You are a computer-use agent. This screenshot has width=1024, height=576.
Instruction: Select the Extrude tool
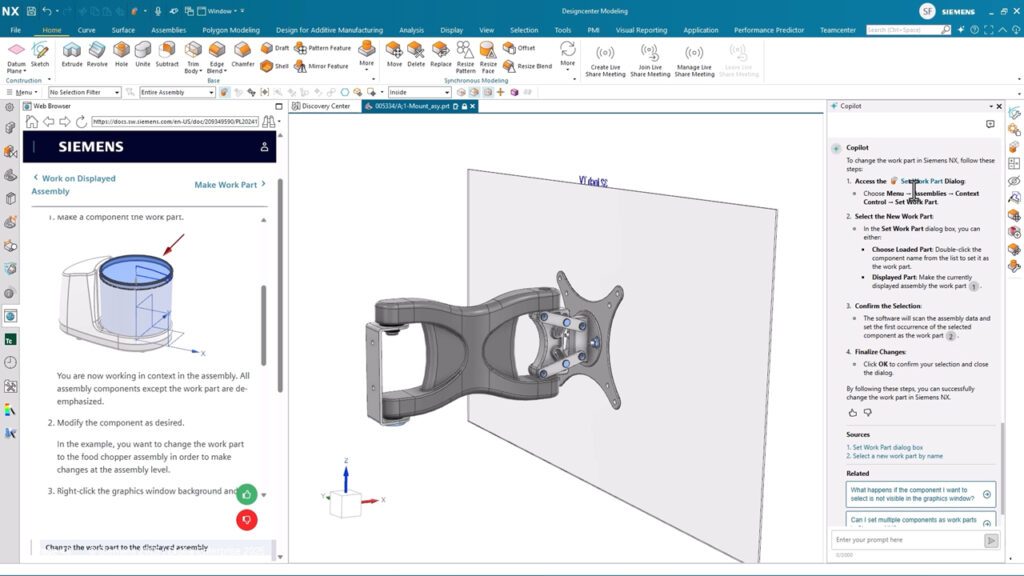[x=72, y=55]
